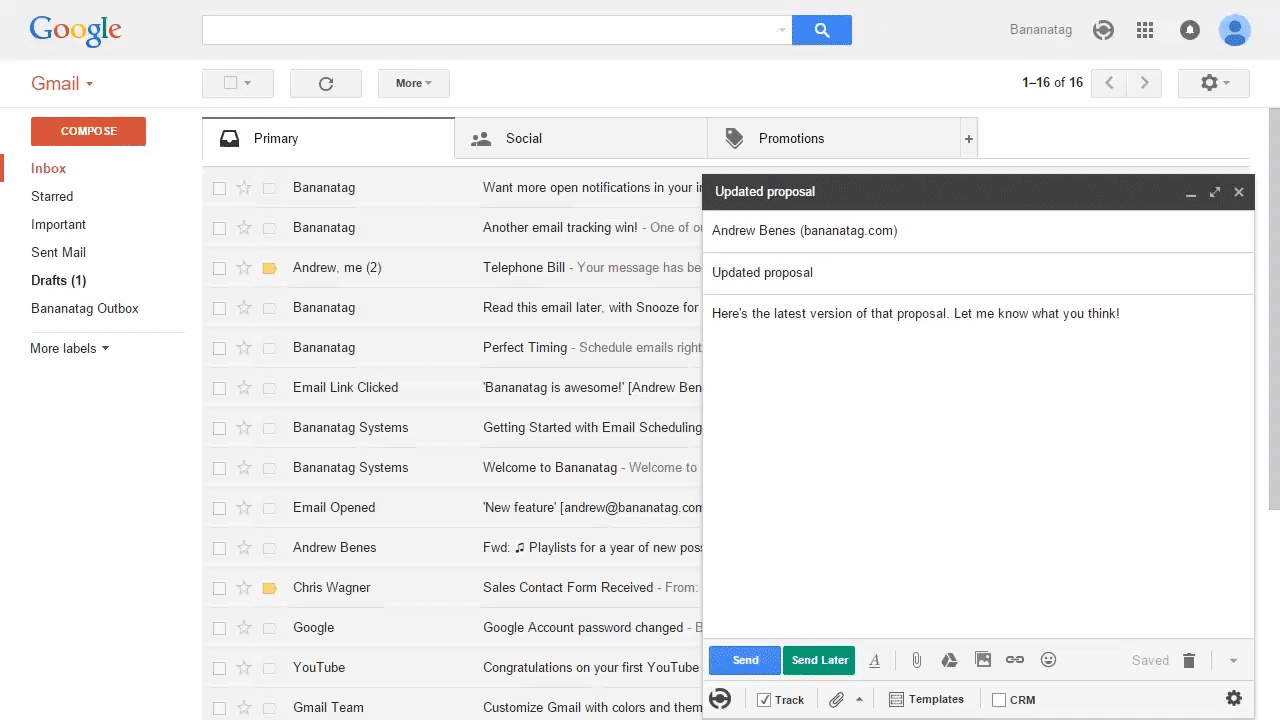The width and height of the screenshot is (1280, 720).
Task: Toggle importance marker on Andrew, me row
Action: pyautogui.click(x=269, y=268)
